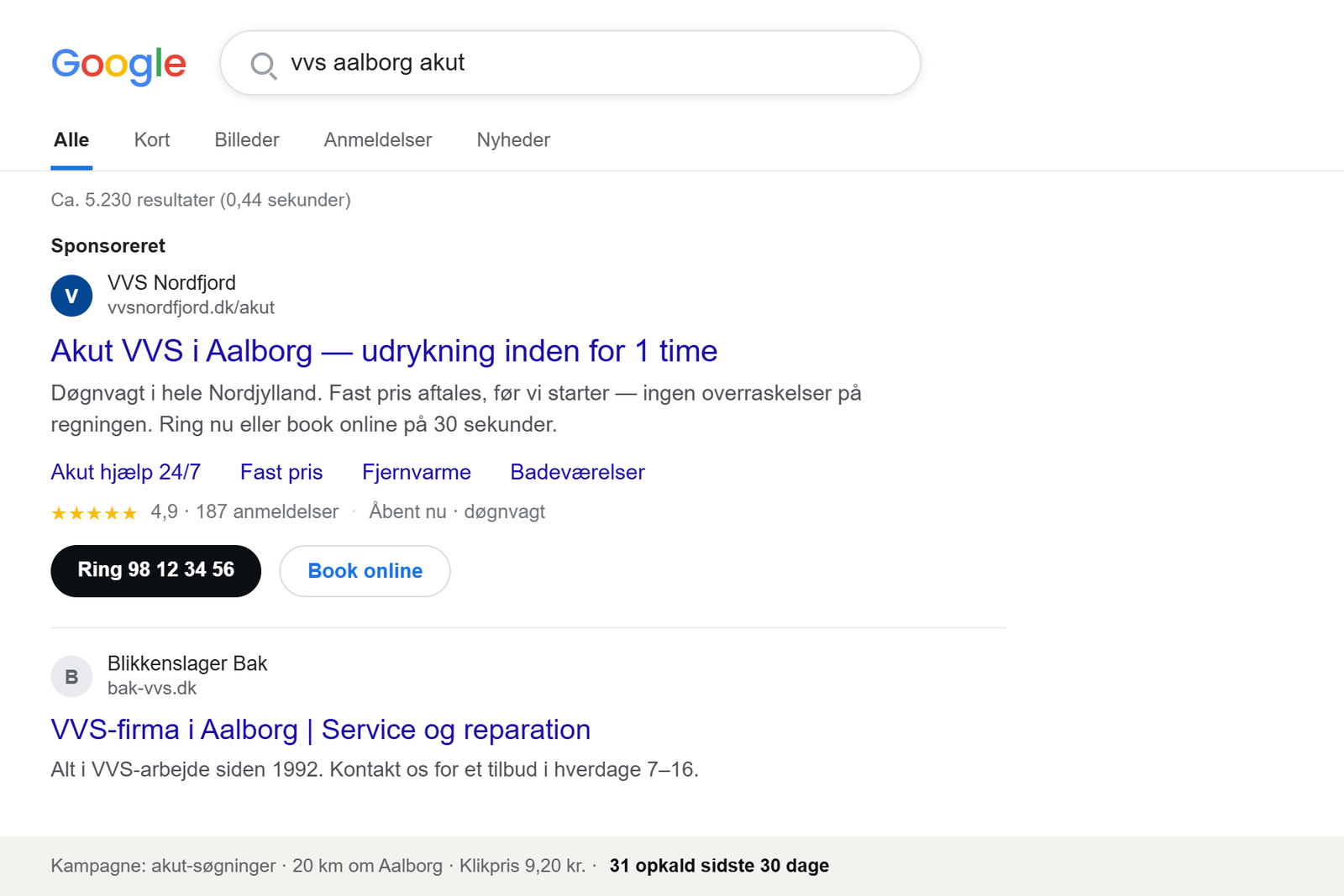Focus the search box with 'vvs aalborg akut'
This screenshot has height=896, width=1344.
pos(570,63)
